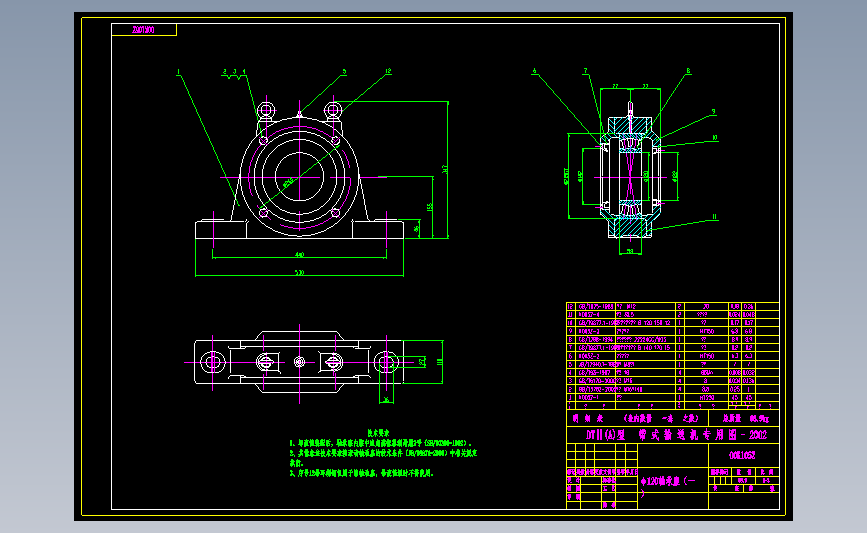Select leader callout 8 on section view
Screen dimensions: 867x533
pos(688,71)
